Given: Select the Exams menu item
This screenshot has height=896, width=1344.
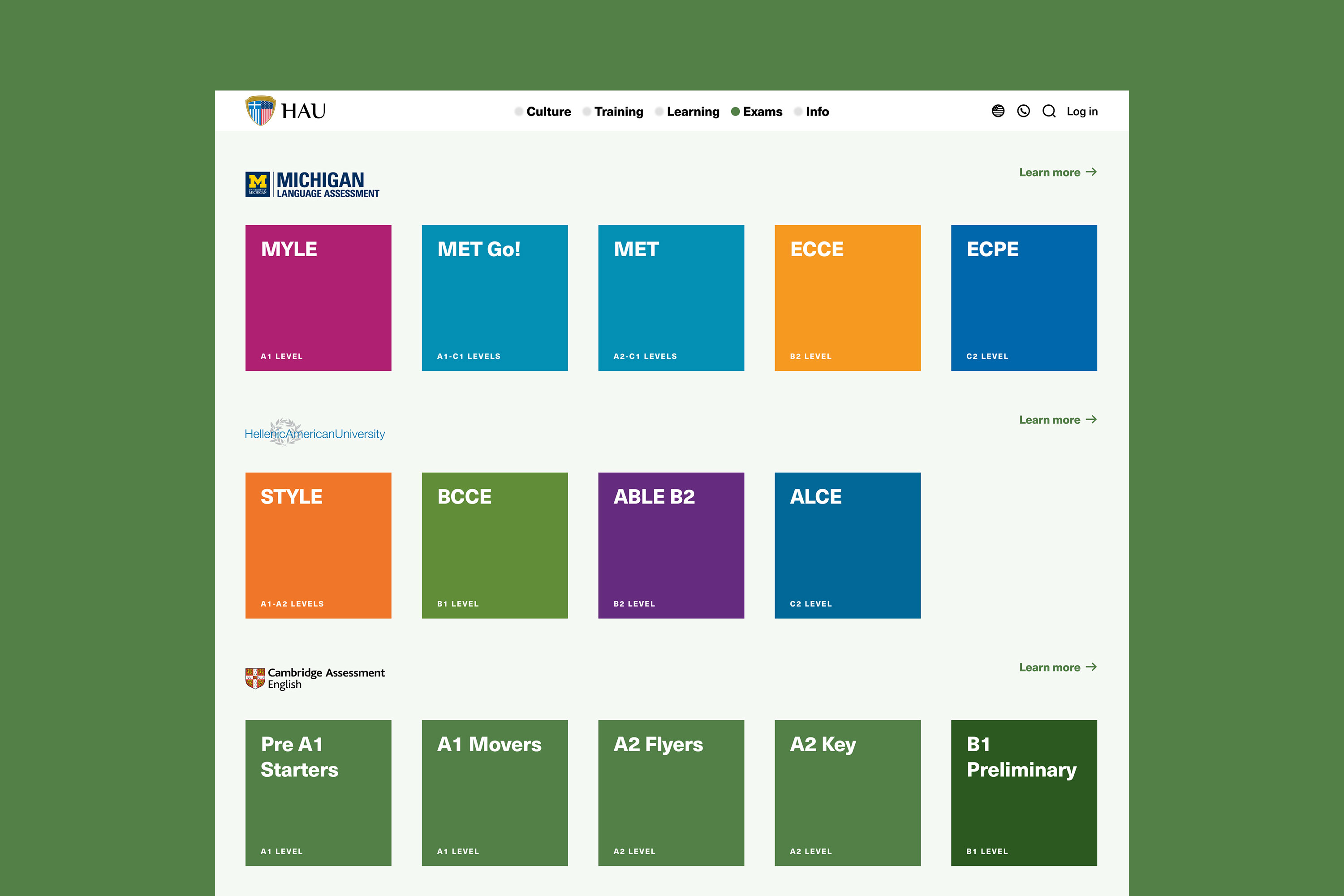Looking at the screenshot, I should click(x=757, y=112).
